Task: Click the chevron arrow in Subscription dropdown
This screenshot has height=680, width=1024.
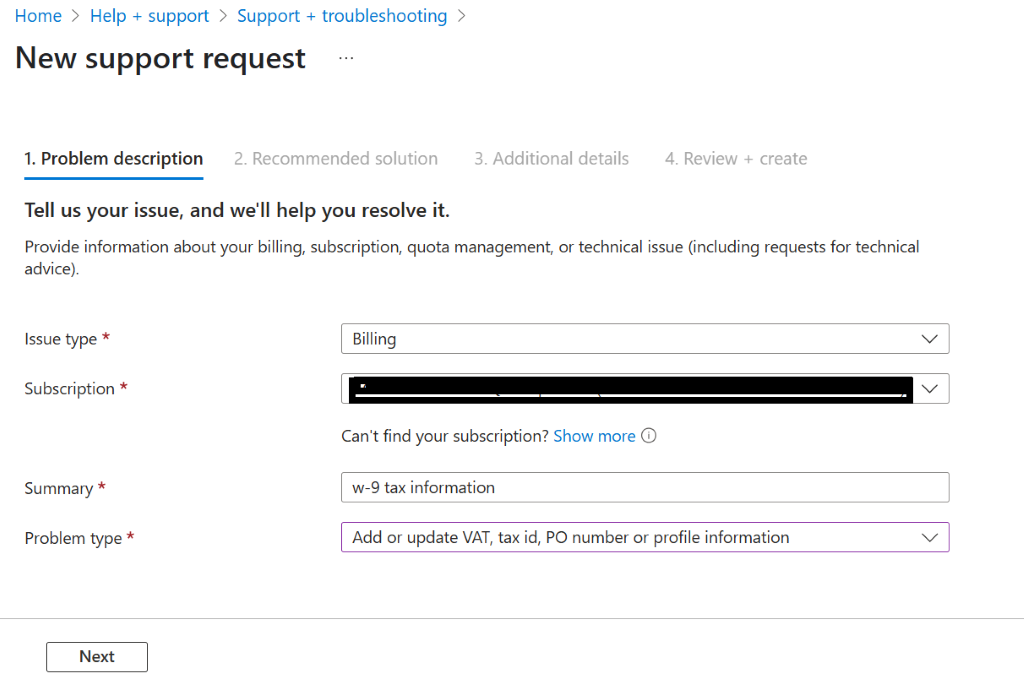Action: point(929,389)
